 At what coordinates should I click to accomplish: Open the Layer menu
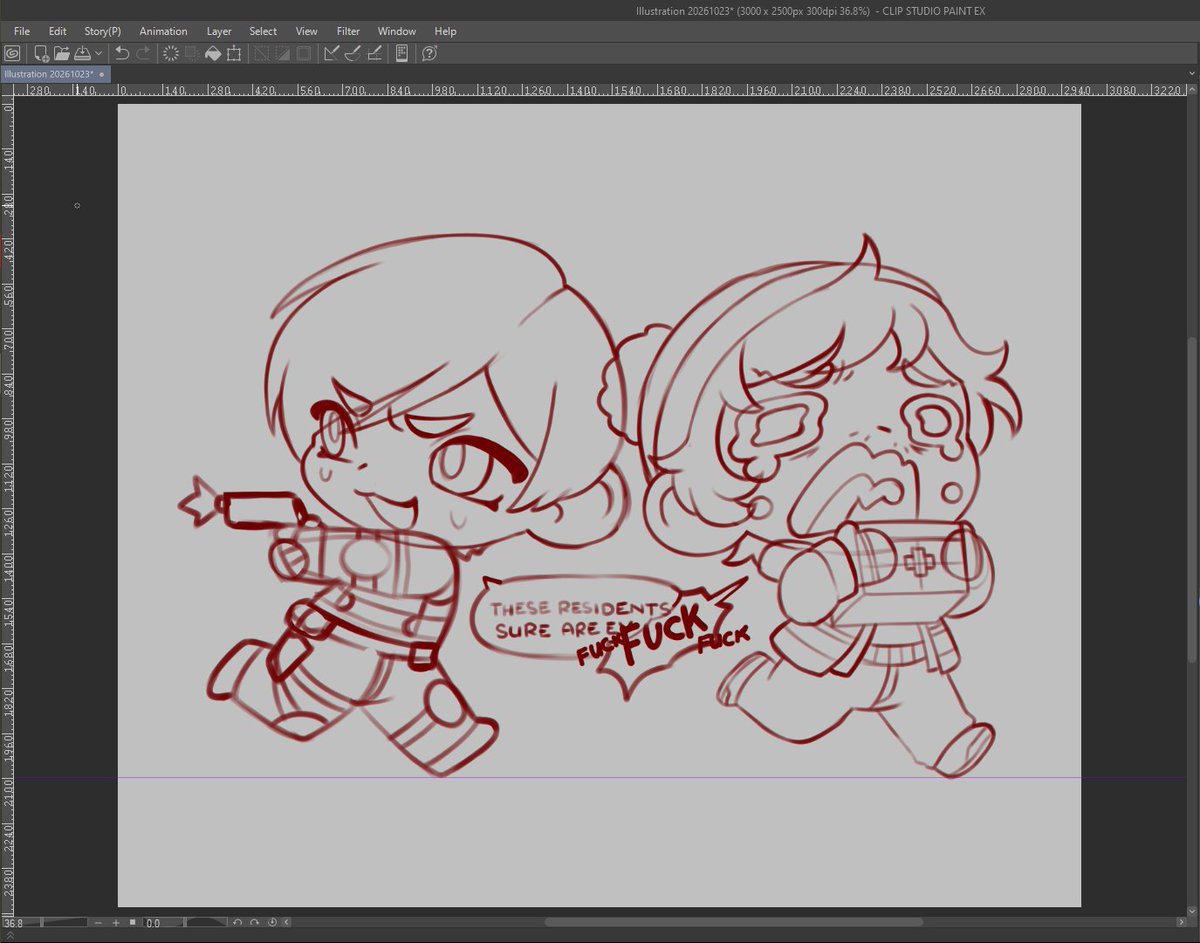coord(219,31)
